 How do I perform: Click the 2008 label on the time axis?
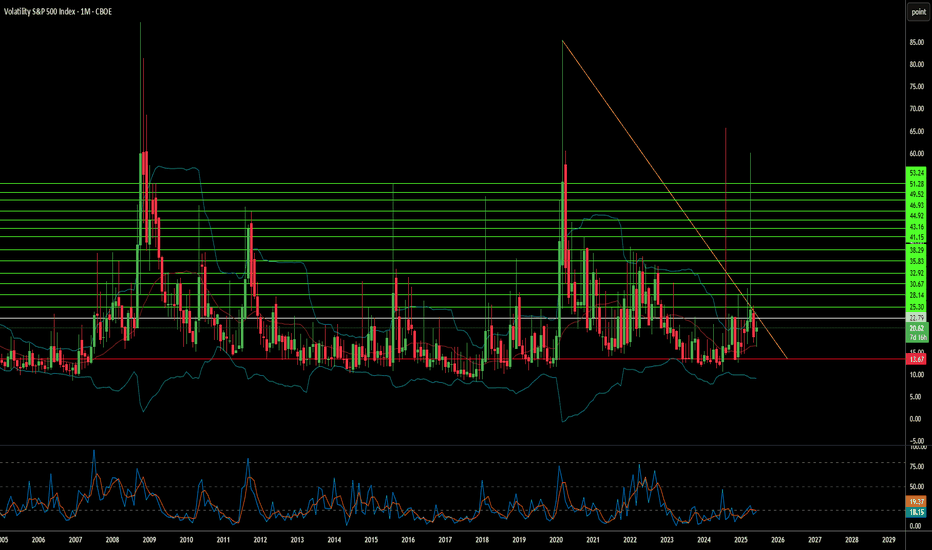[x=112, y=540]
